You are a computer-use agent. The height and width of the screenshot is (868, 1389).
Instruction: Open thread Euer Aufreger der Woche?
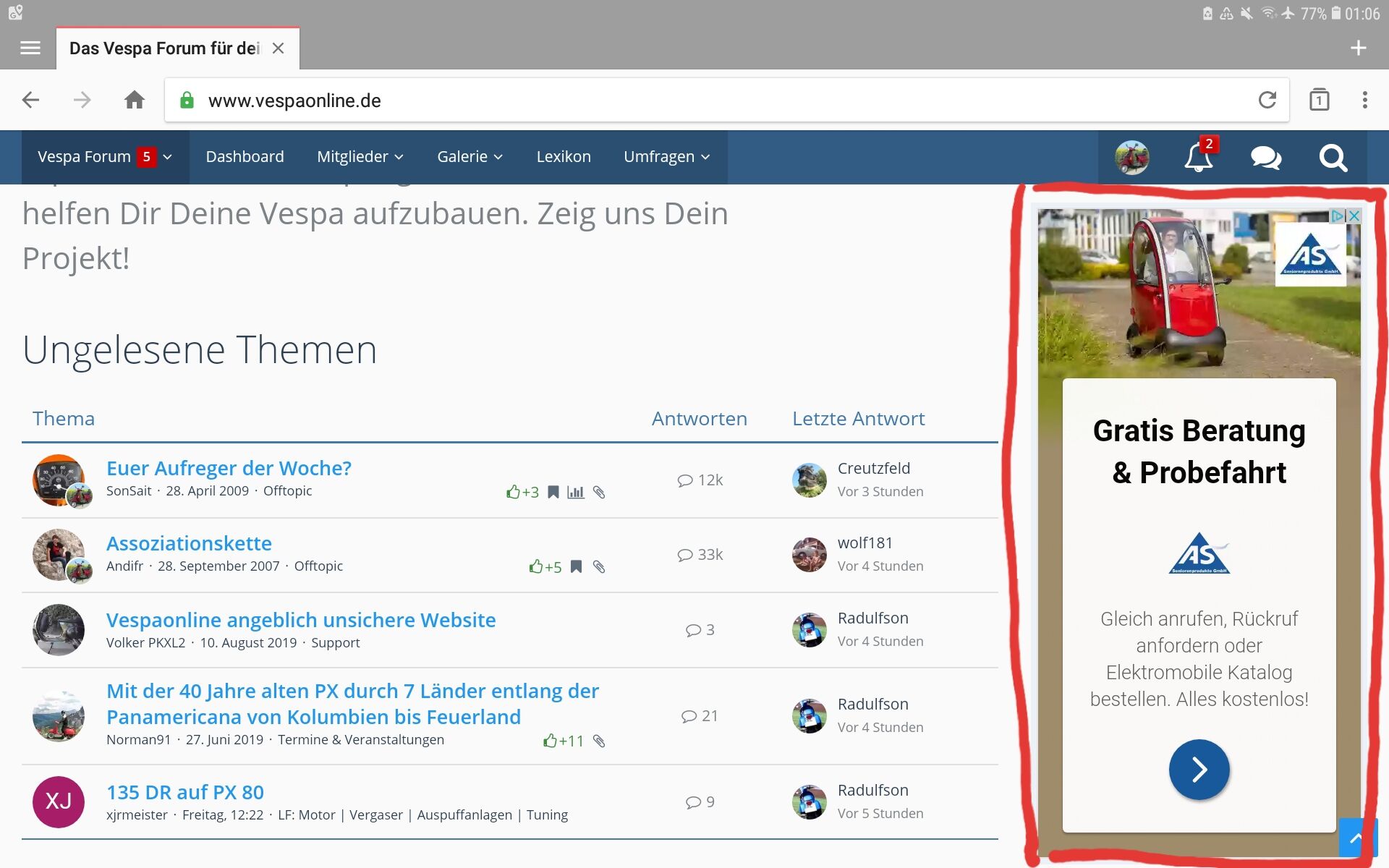point(229,468)
